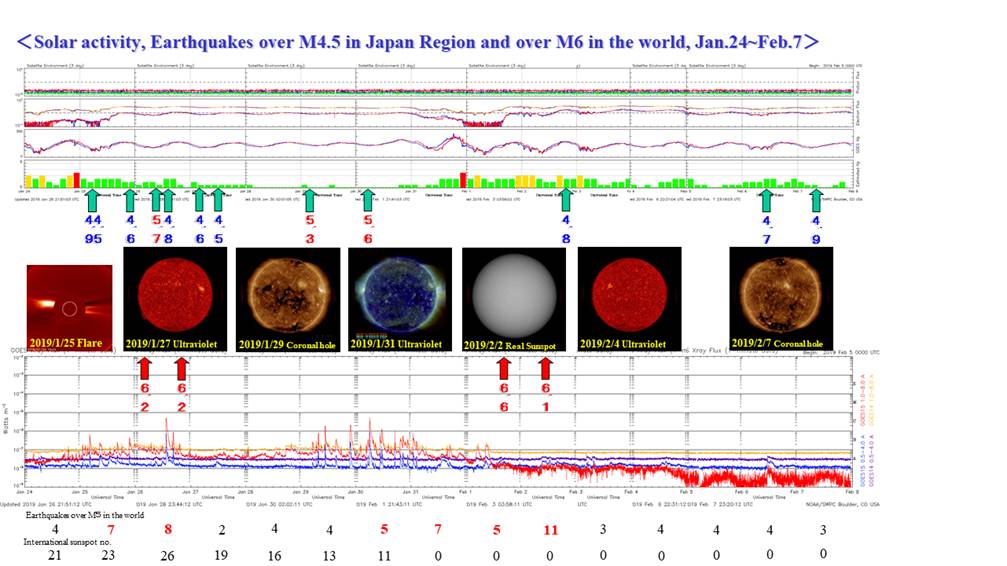
Task: Open the 2019/2/2 Real Sunspot image
Action: 514,299
